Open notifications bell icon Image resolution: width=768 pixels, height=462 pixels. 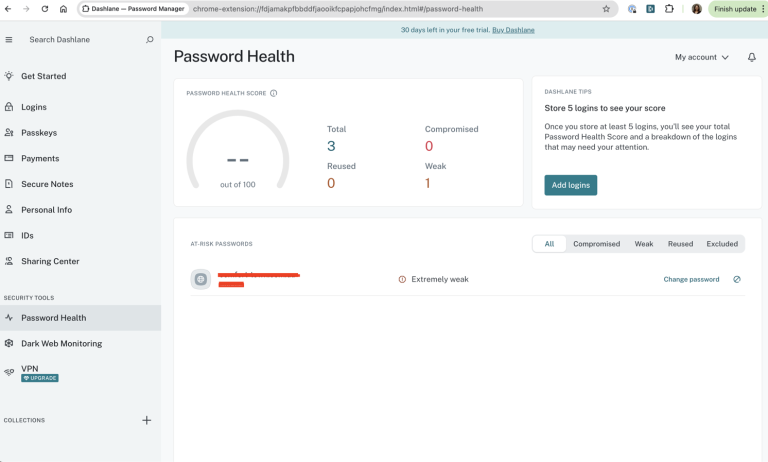(752, 57)
